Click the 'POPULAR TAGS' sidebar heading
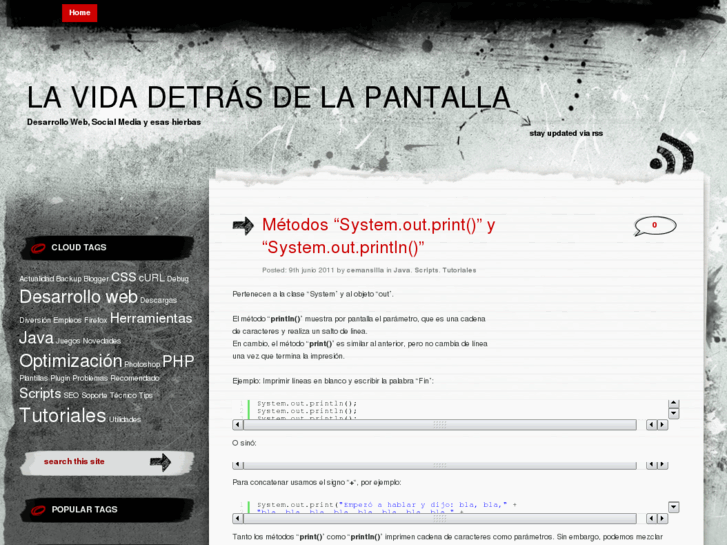727x545 pixels. tap(84, 509)
